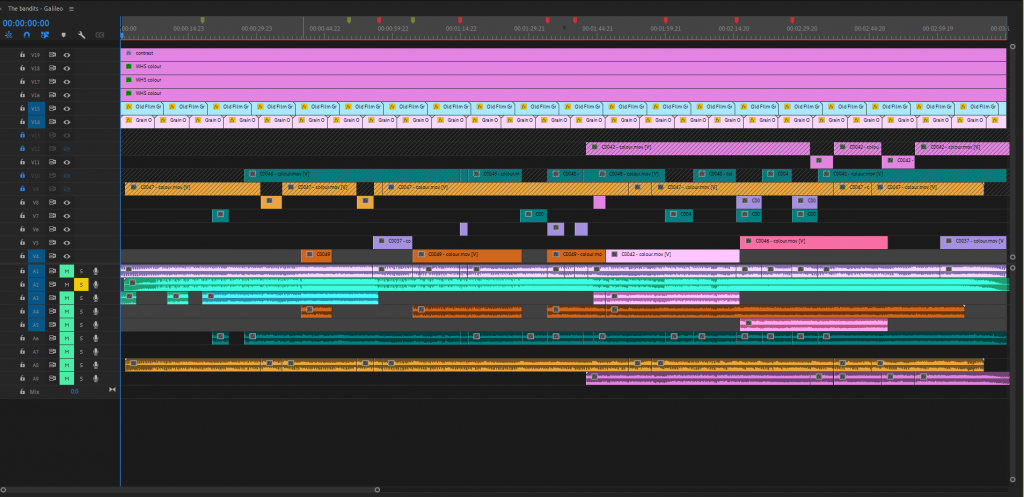Click the Mix track volume value 0.0
This screenshot has width=1024, height=497.
(x=74, y=392)
